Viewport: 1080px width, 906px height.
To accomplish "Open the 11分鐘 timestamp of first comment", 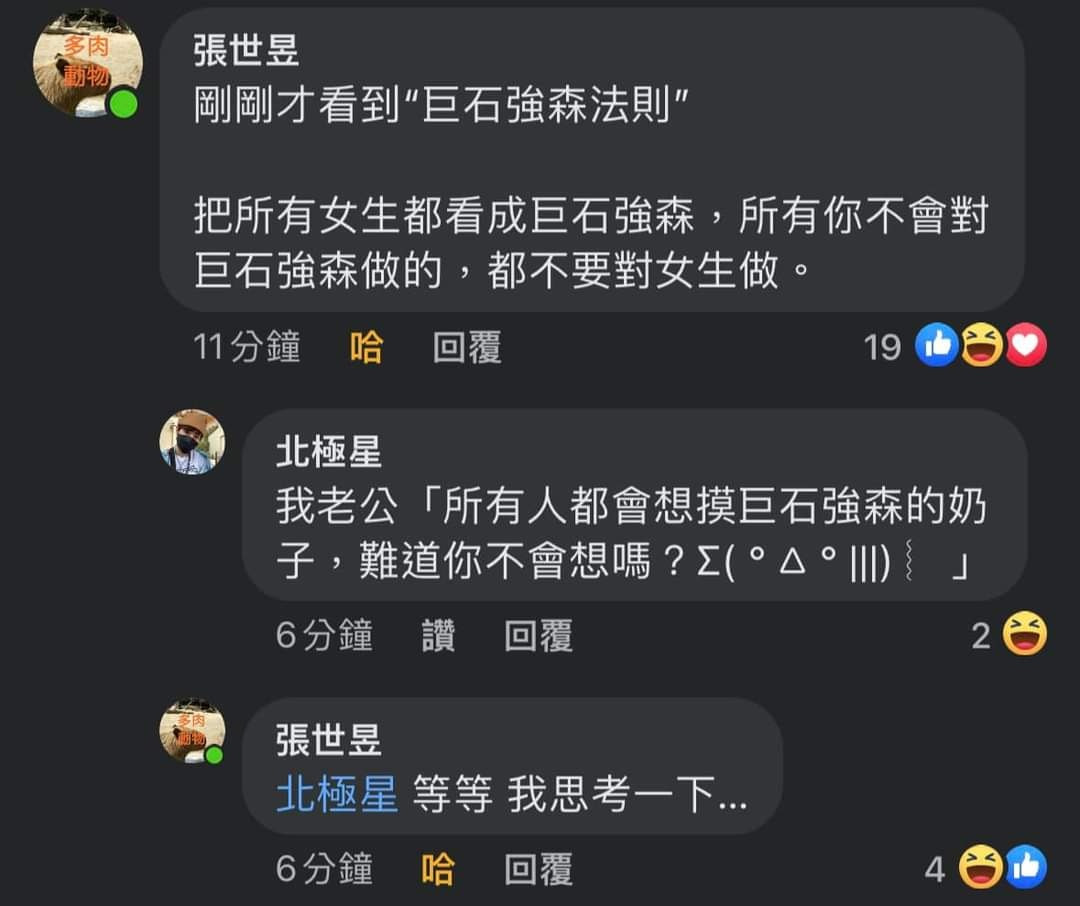I will click(247, 347).
